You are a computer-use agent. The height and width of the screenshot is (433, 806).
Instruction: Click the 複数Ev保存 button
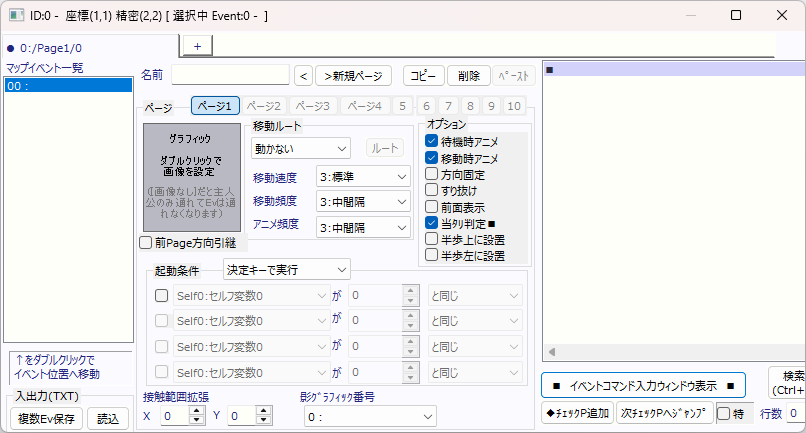[46, 419]
